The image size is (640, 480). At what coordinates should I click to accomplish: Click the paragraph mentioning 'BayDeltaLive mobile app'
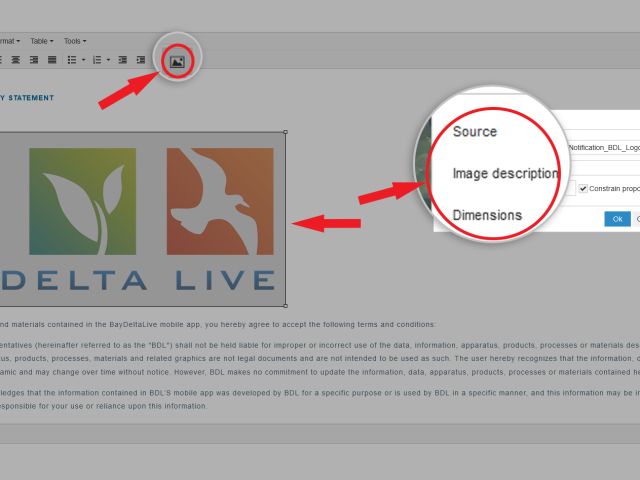click(218, 324)
